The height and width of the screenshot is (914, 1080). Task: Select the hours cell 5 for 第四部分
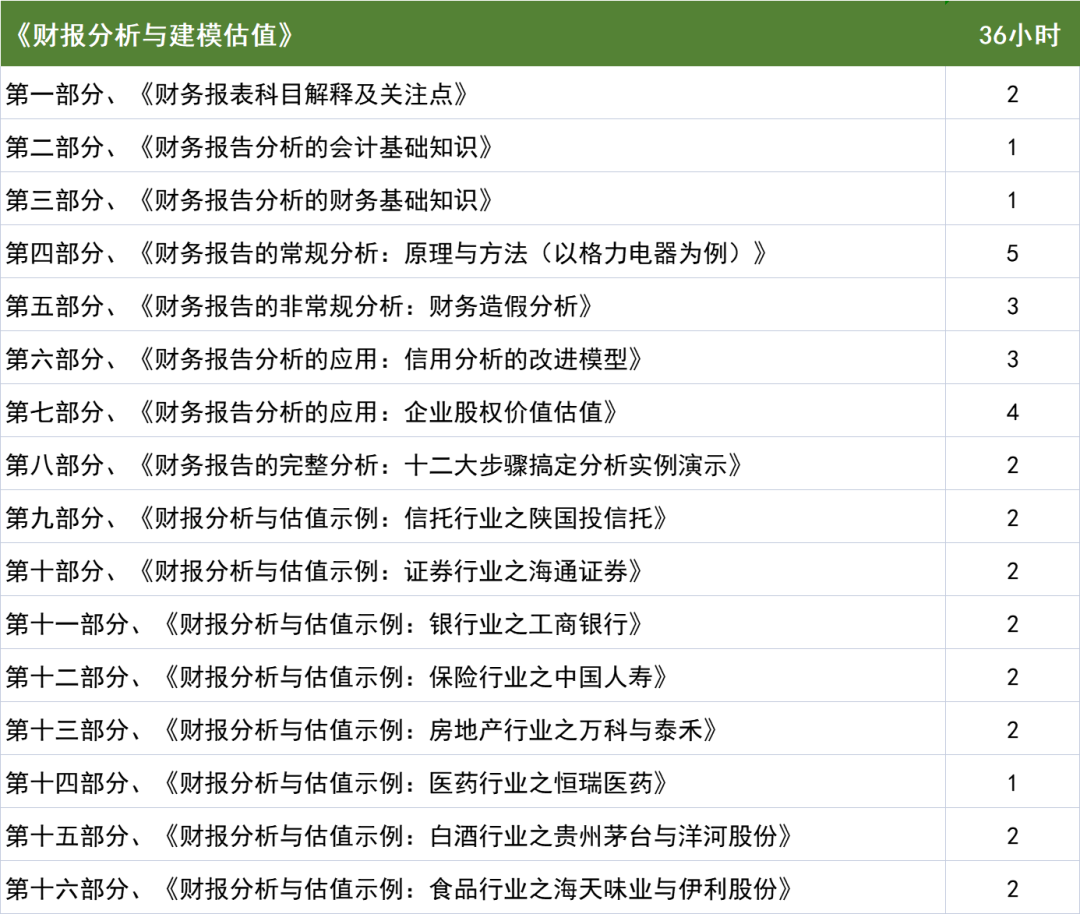[1012, 252]
